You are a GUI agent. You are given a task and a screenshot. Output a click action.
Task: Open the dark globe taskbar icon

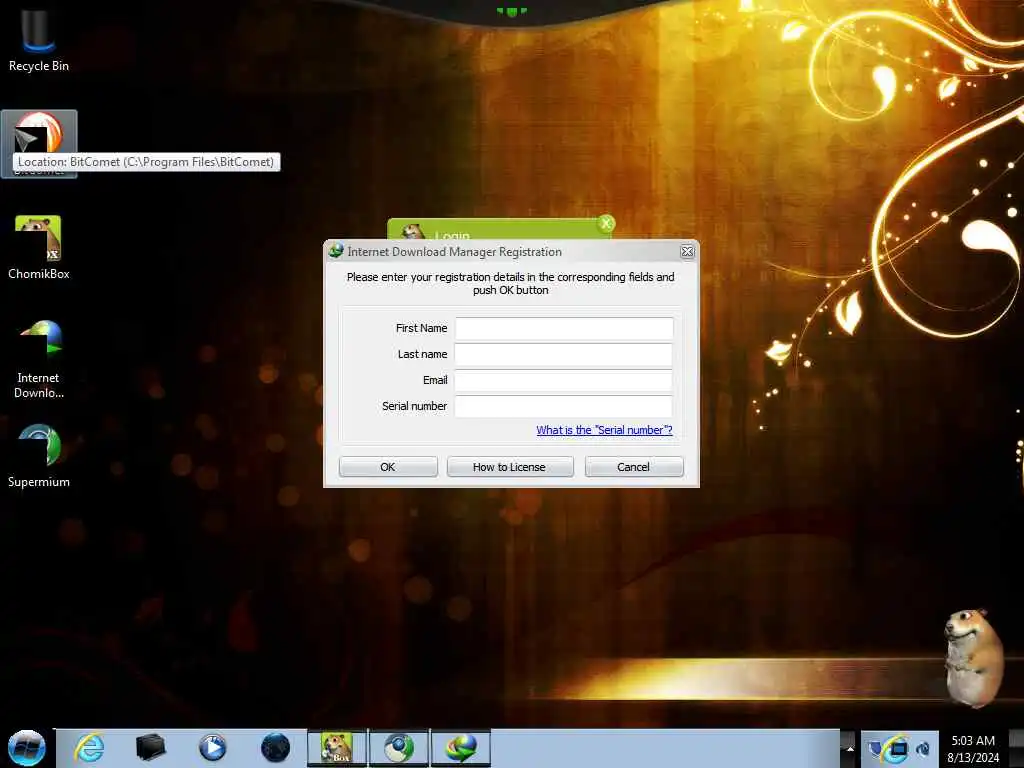click(275, 748)
